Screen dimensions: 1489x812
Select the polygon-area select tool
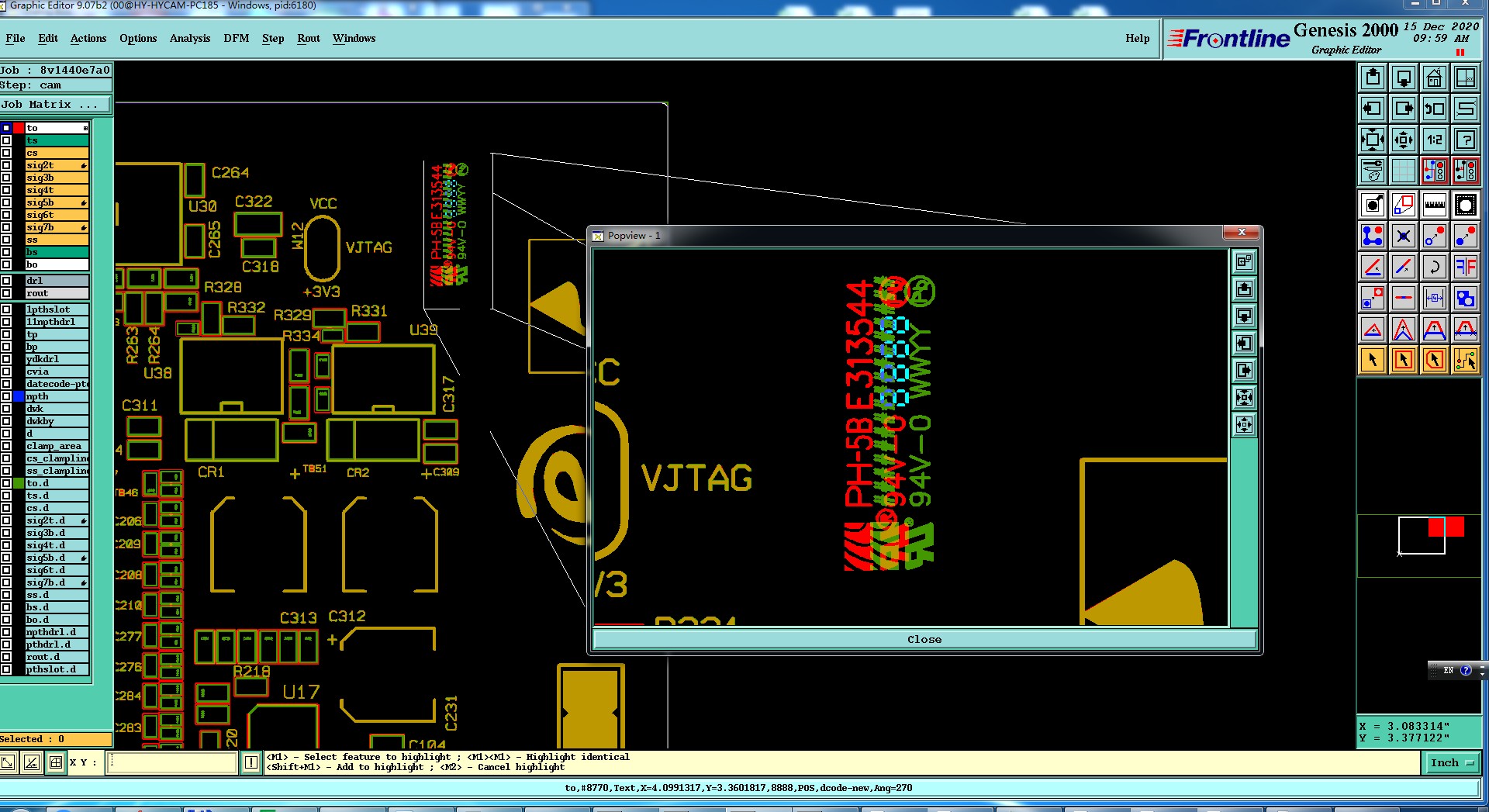point(1435,360)
